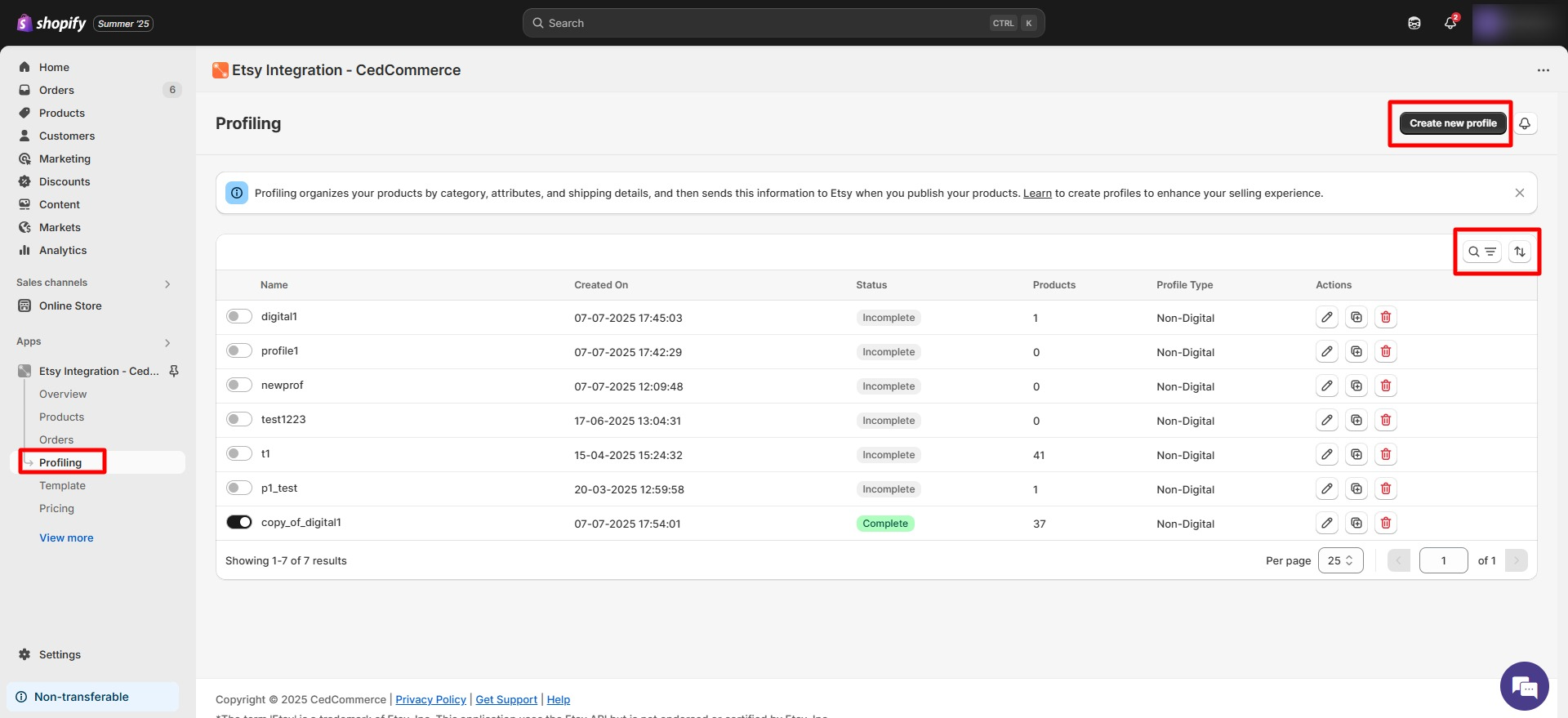Copy the test1223 profile
Viewport: 1568px width, 718px height.
click(1356, 420)
